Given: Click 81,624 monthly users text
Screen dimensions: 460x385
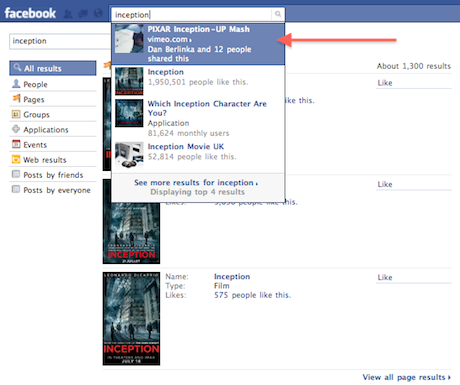Looking at the screenshot, I should [188, 133].
